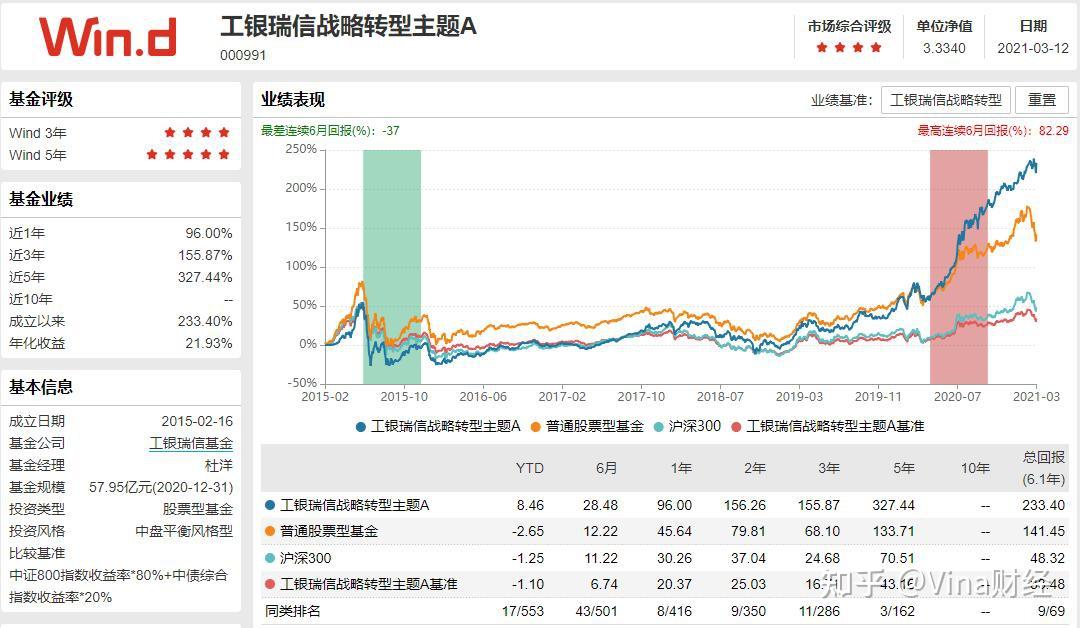This screenshot has width=1080, height=628.
Task: Click the teal dot beside 沪深300 table row
Action: point(270,558)
